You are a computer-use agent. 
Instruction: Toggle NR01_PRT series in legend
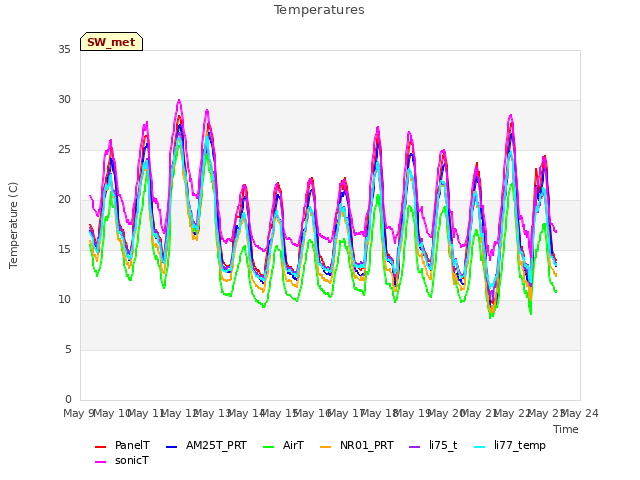[367, 445]
